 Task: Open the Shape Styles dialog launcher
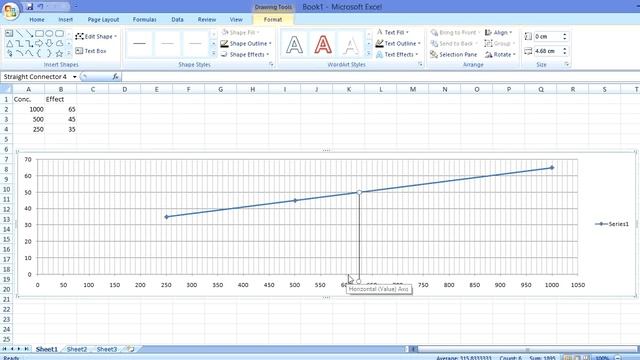(x=271, y=64)
